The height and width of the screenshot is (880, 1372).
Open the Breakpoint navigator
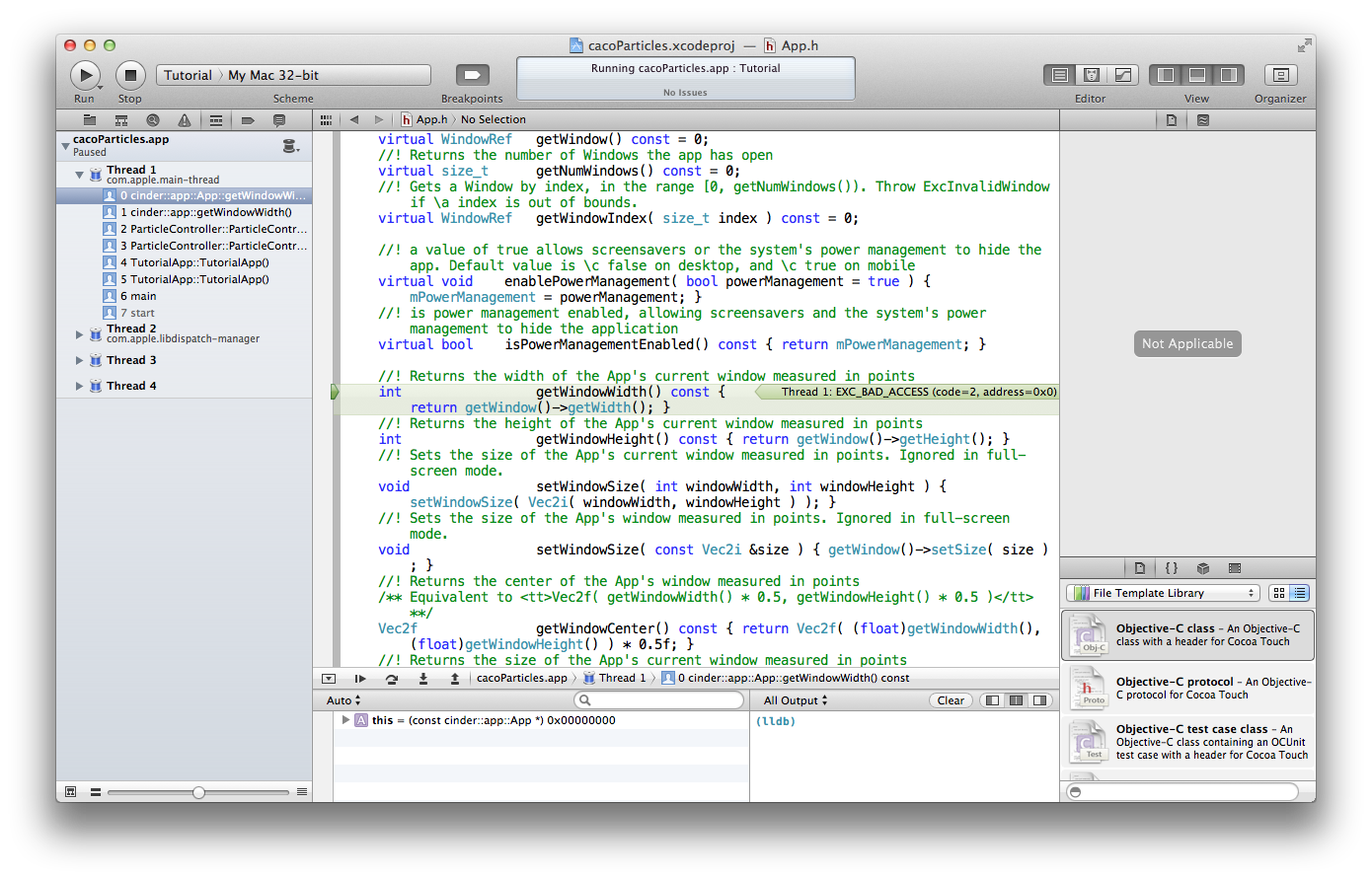(x=248, y=120)
